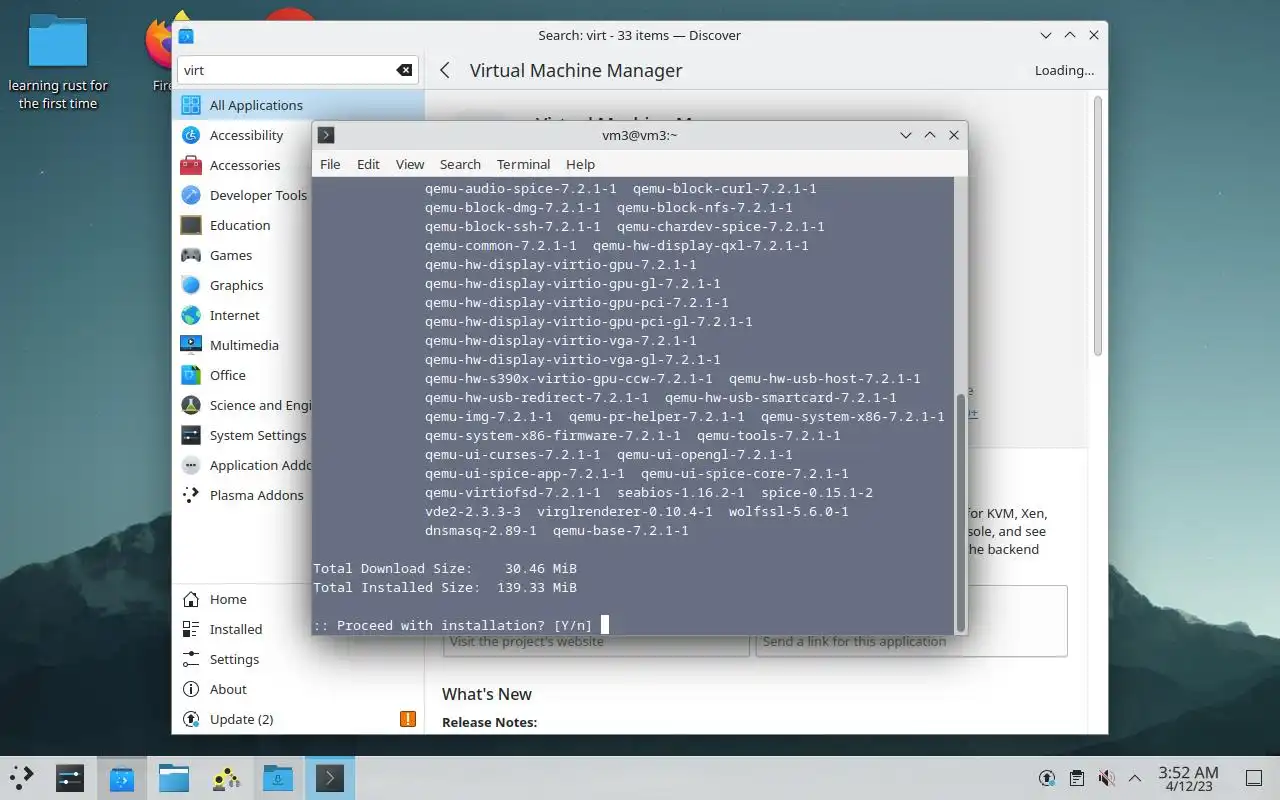Open Update (2) page
The width and height of the screenshot is (1280, 800).
[298, 719]
